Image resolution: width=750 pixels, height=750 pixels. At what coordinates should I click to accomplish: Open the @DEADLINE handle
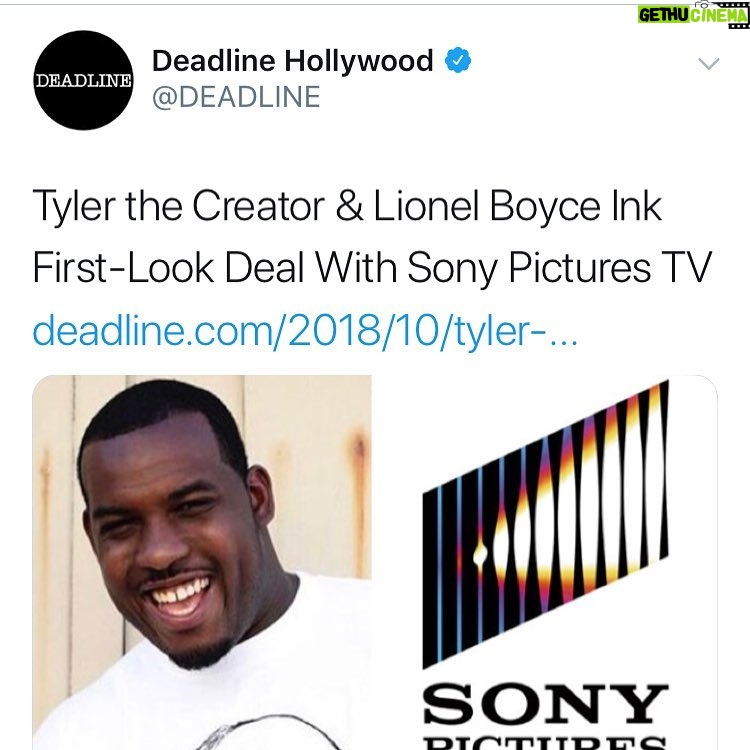point(236,97)
